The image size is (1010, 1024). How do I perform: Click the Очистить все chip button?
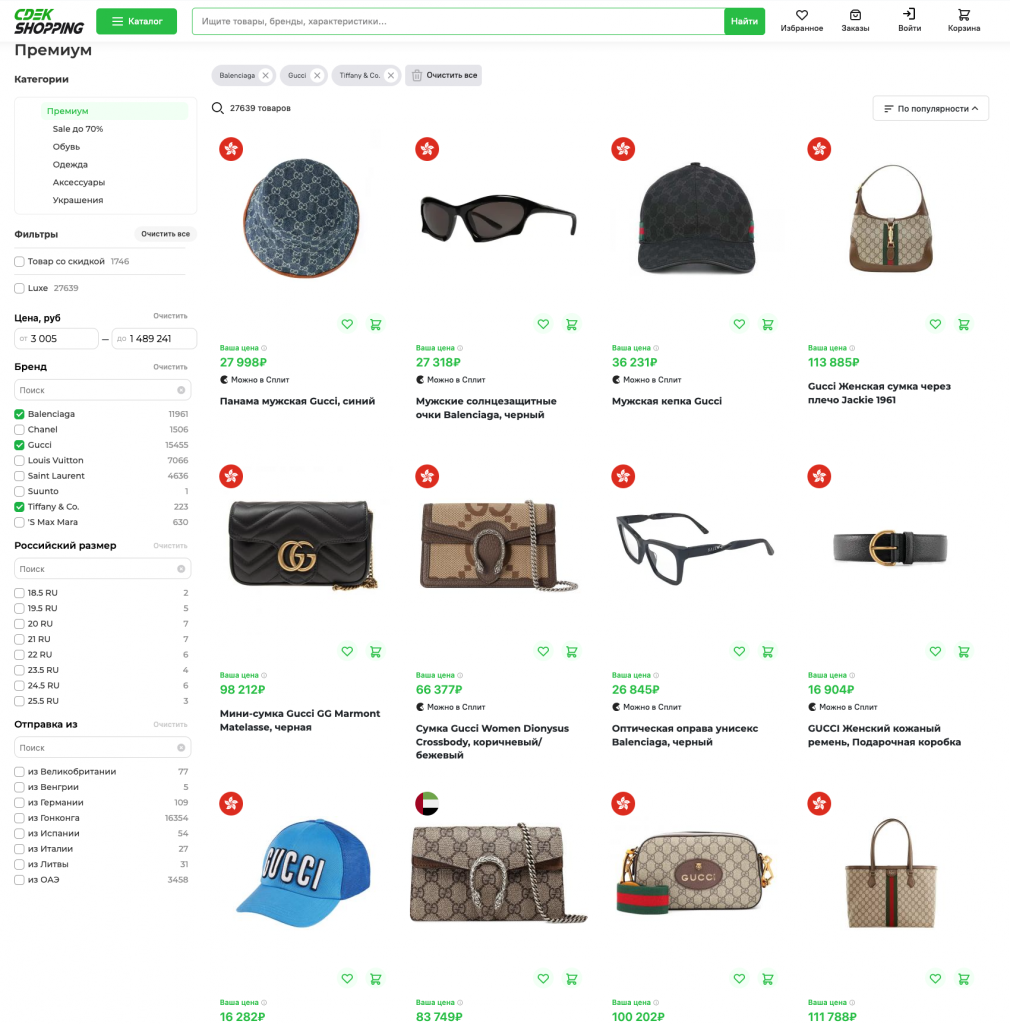443,75
